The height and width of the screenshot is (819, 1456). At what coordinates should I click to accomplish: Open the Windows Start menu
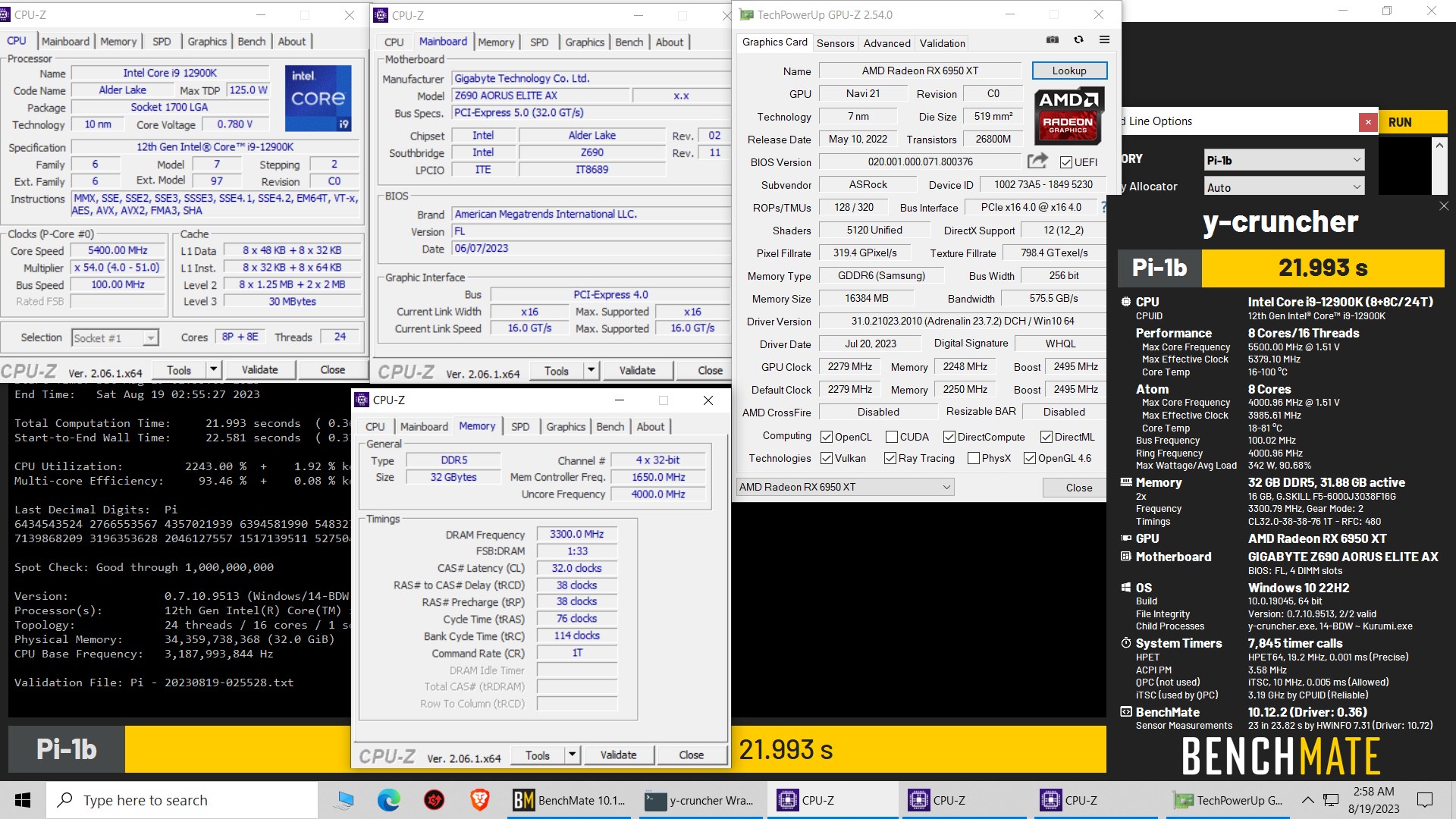point(23,800)
